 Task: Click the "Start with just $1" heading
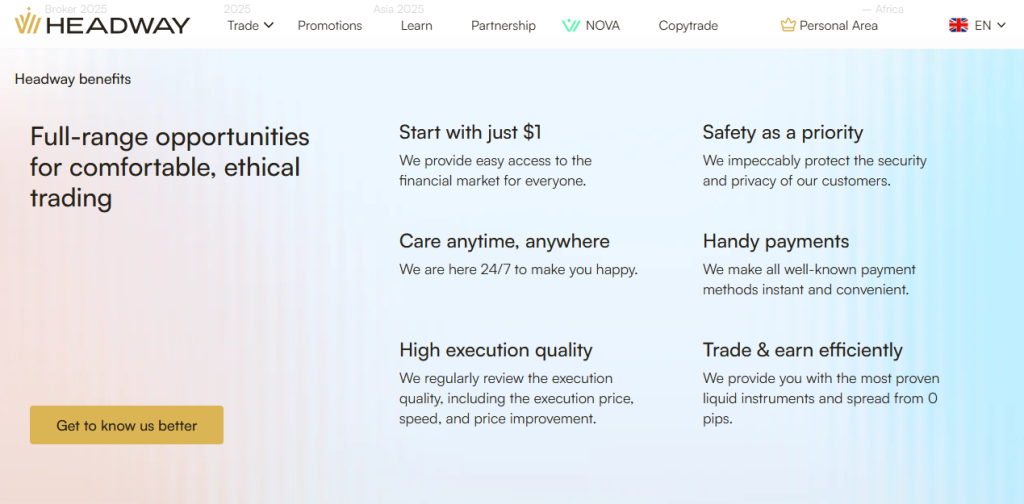(470, 132)
